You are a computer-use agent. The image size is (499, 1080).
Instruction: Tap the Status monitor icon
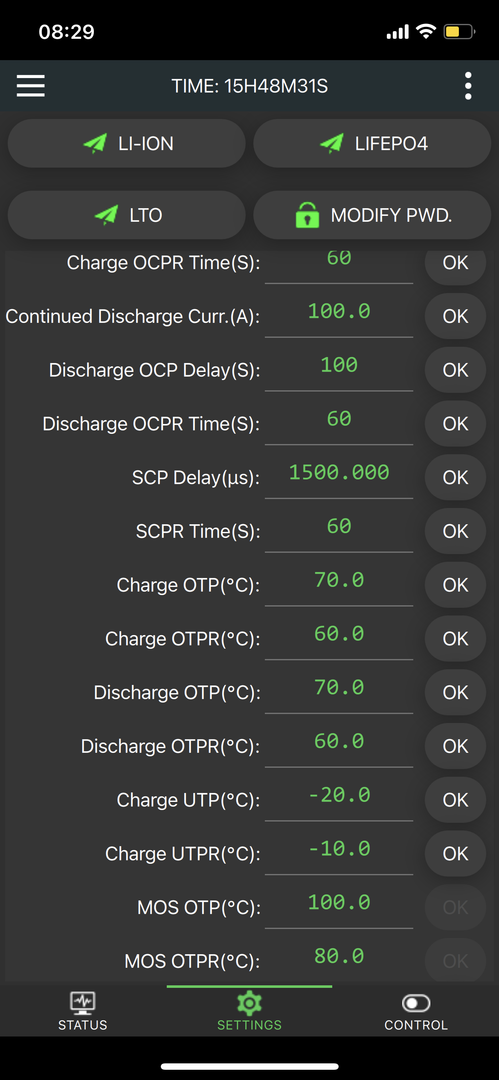pyautogui.click(x=83, y=1002)
